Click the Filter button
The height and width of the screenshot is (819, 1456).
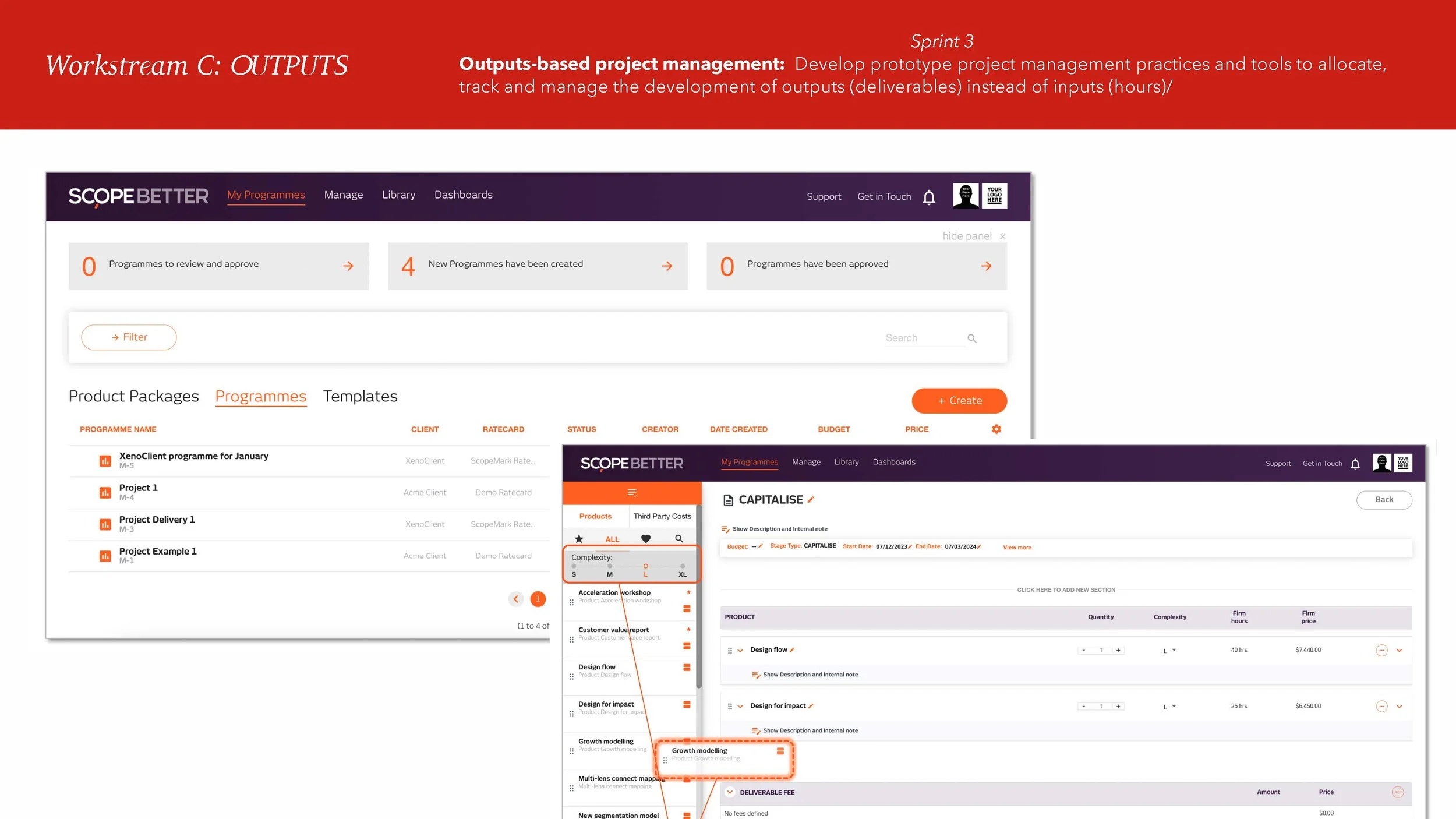129,337
